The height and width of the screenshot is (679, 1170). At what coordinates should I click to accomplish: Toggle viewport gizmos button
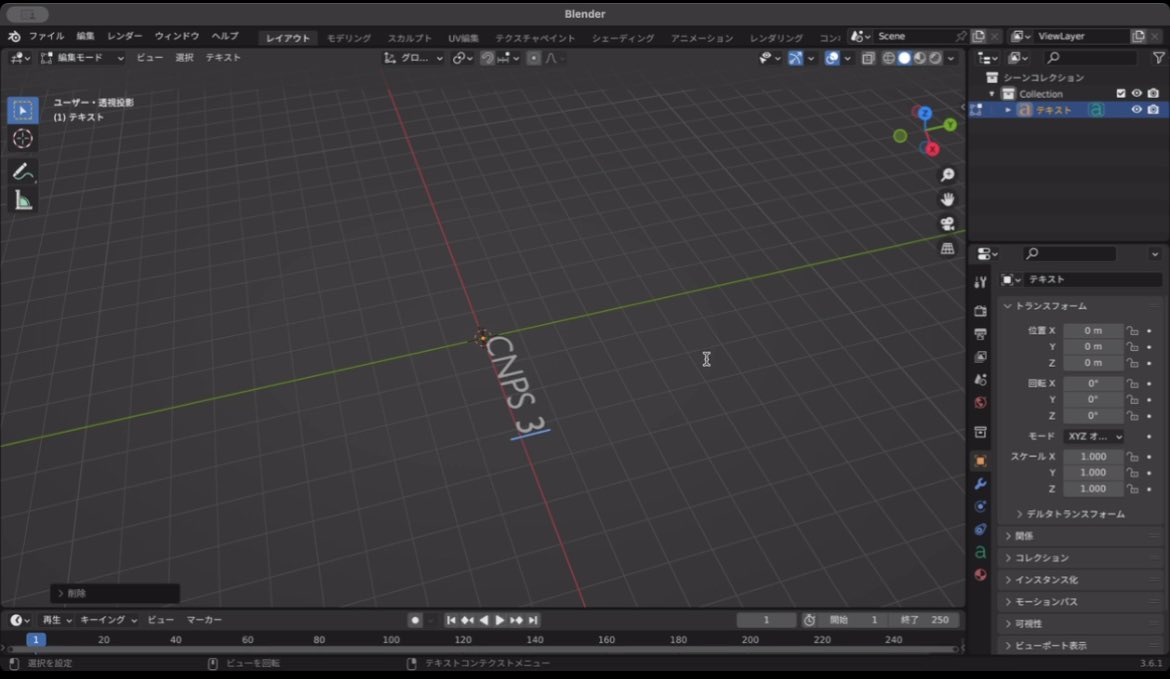point(795,58)
